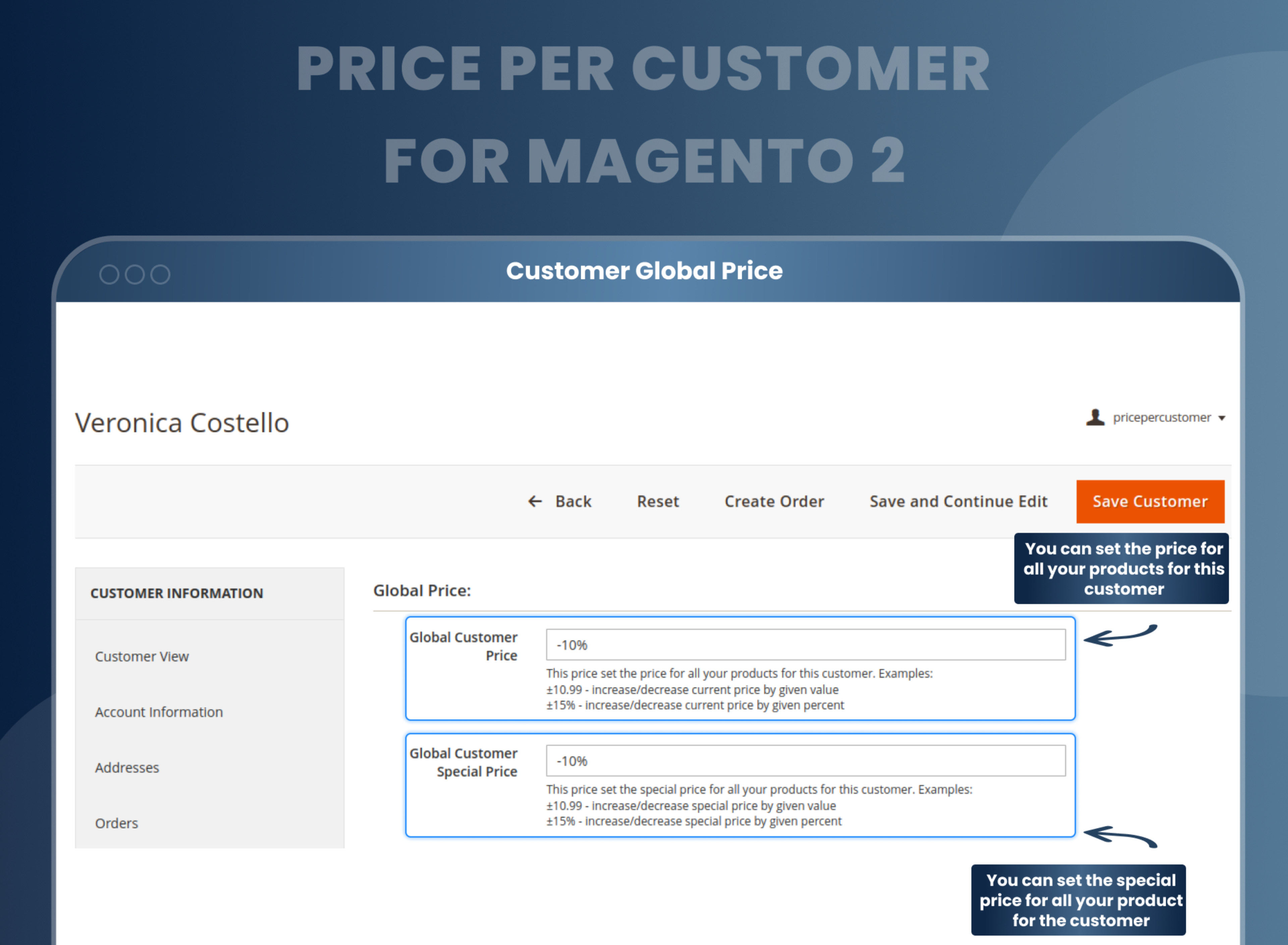Click the second browser window dot

click(x=135, y=274)
